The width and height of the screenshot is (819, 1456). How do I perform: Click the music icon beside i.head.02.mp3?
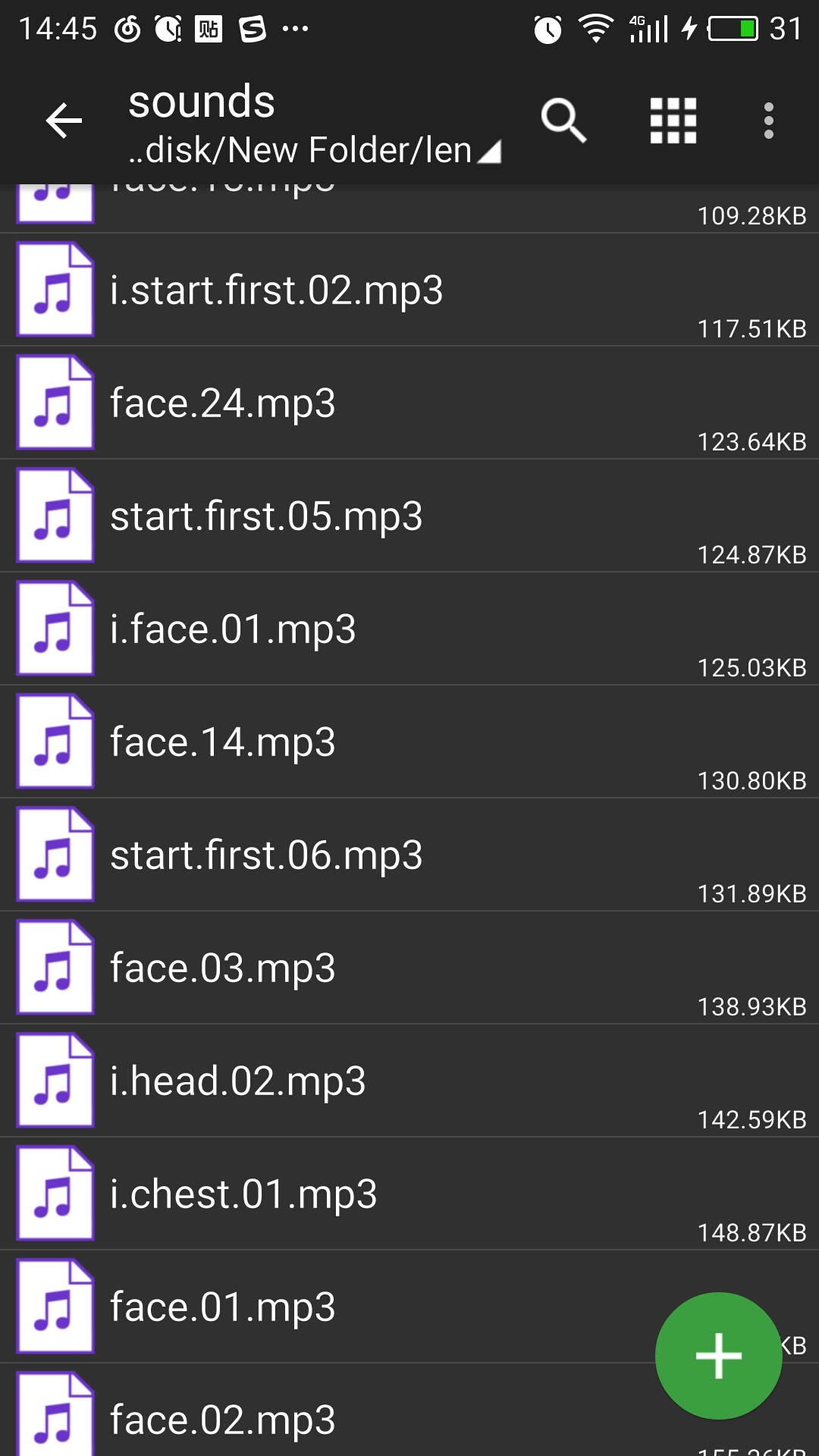[55, 1081]
